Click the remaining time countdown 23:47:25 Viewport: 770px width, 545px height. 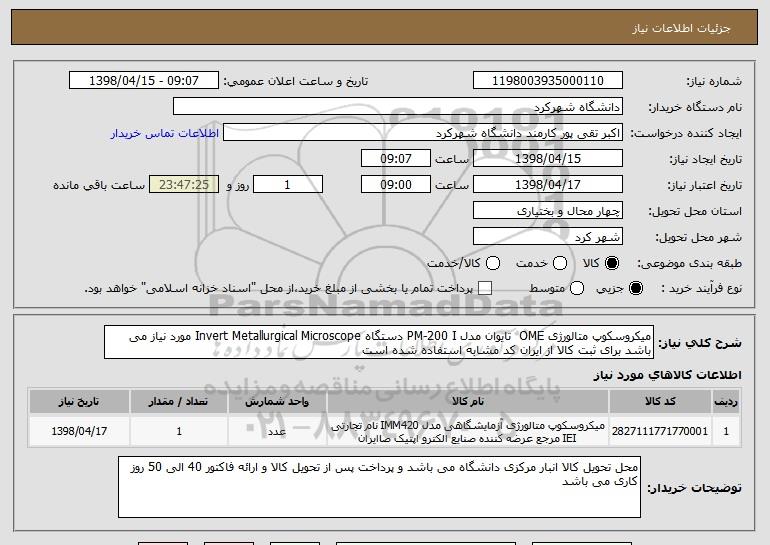tap(184, 185)
